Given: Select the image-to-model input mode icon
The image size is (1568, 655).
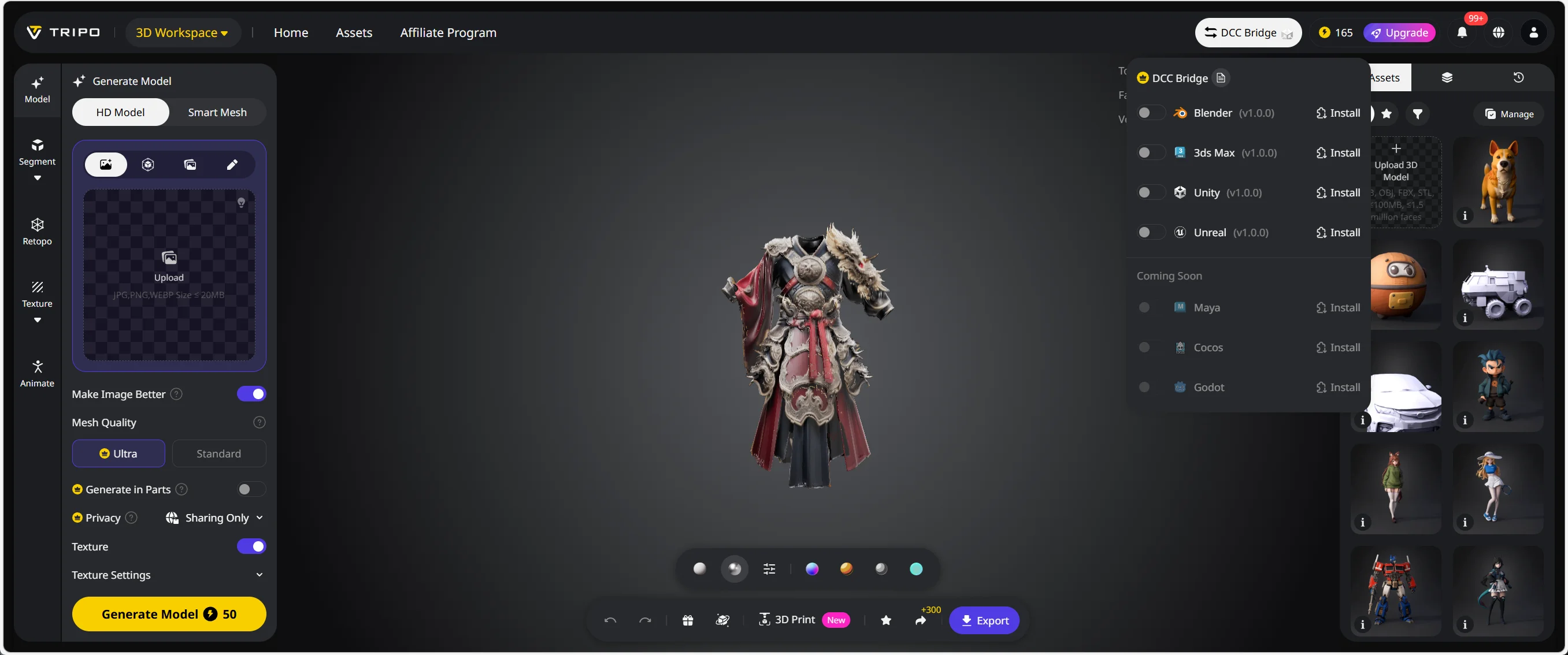Looking at the screenshot, I should pos(106,164).
